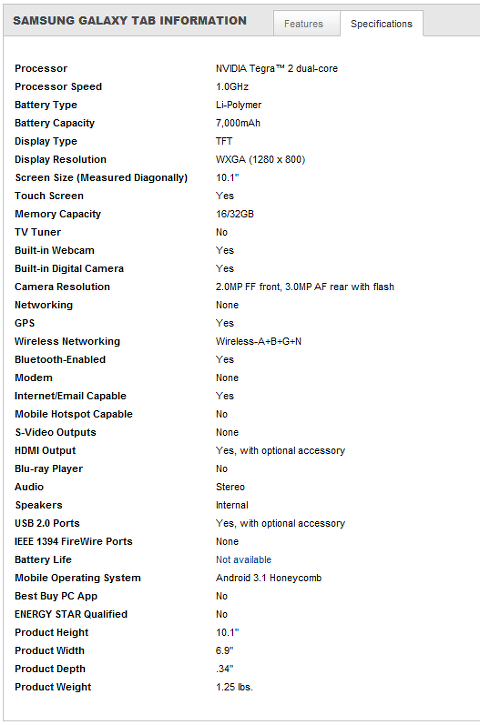The height and width of the screenshot is (725, 480).
Task: Click the Wireless Networking label
Action: click(x=67, y=341)
